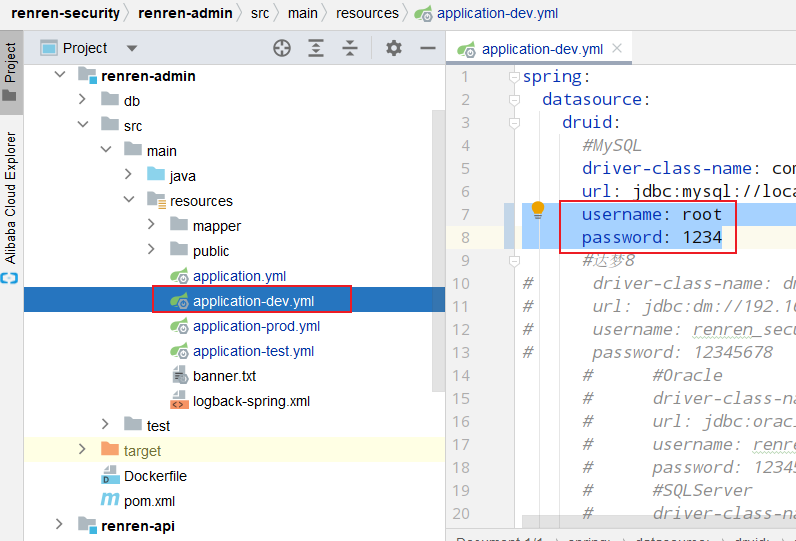Collapse the src folder
Image resolution: width=796 pixels, height=541 pixels.
click(83, 124)
